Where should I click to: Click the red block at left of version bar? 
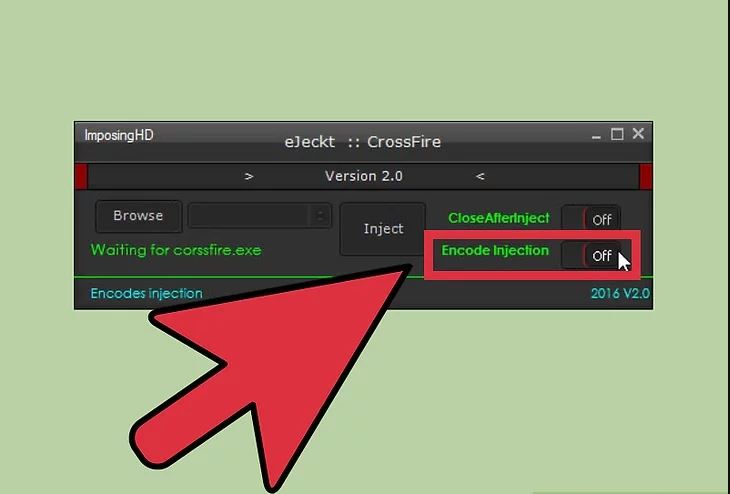pos(81,176)
